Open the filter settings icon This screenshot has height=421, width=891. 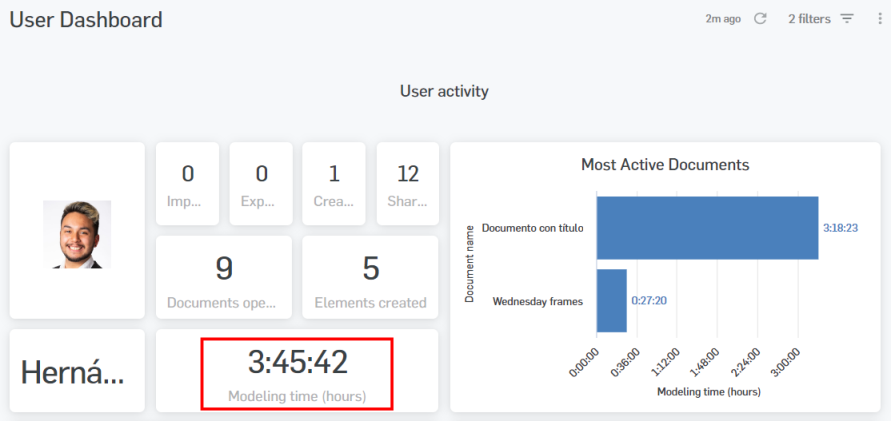point(847,19)
